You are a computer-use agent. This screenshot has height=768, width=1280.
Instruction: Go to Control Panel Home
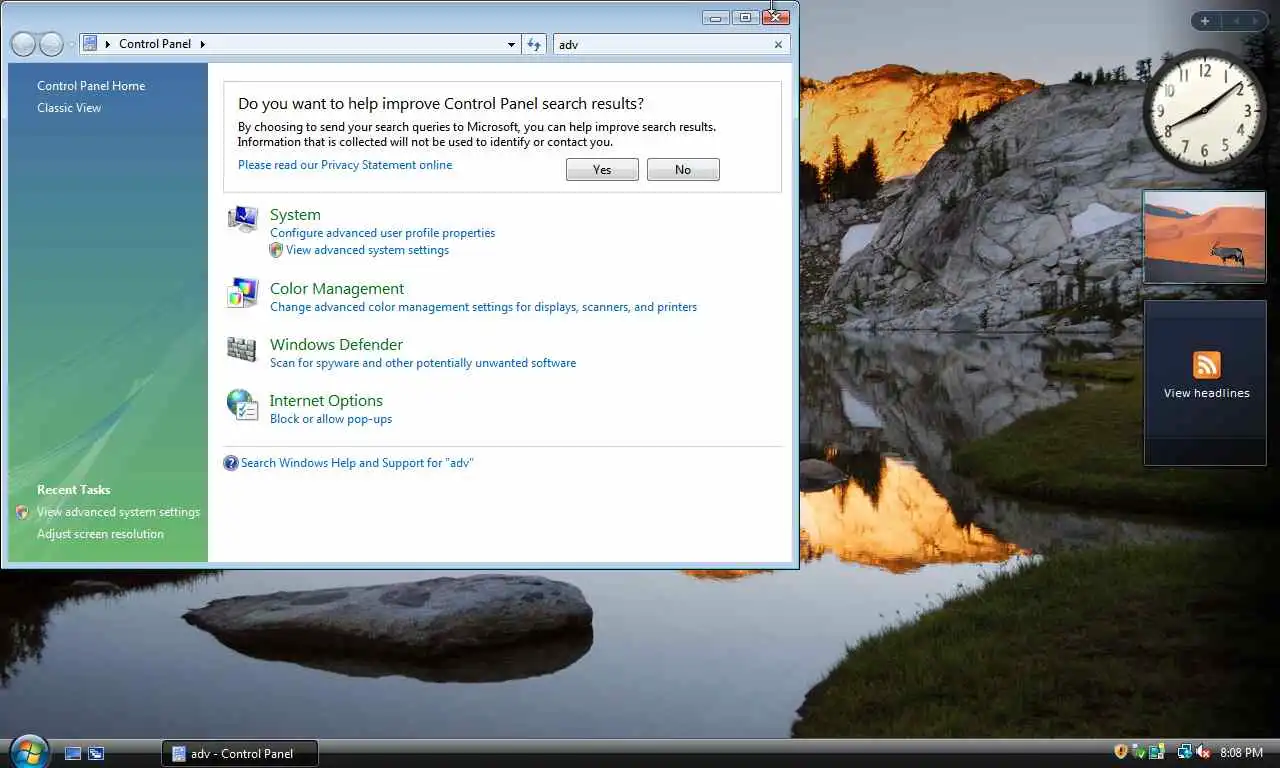tap(91, 86)
